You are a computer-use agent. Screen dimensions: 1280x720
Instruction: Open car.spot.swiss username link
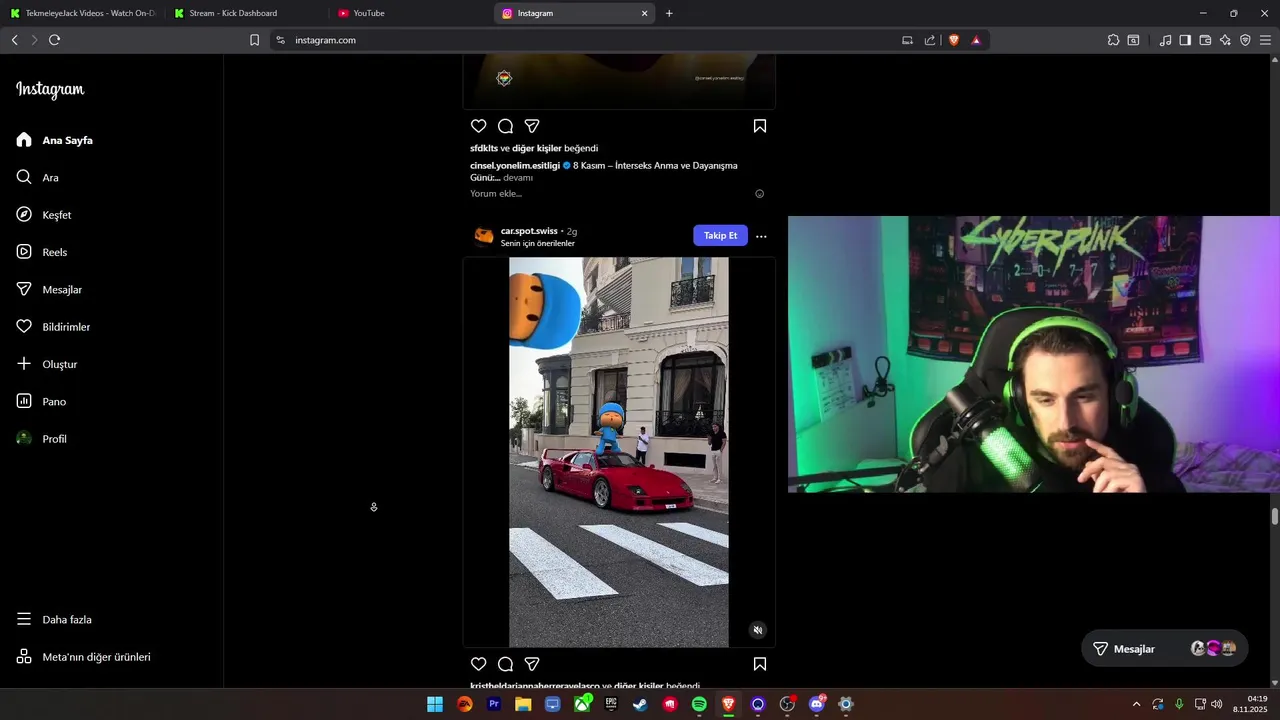(529, 231)
